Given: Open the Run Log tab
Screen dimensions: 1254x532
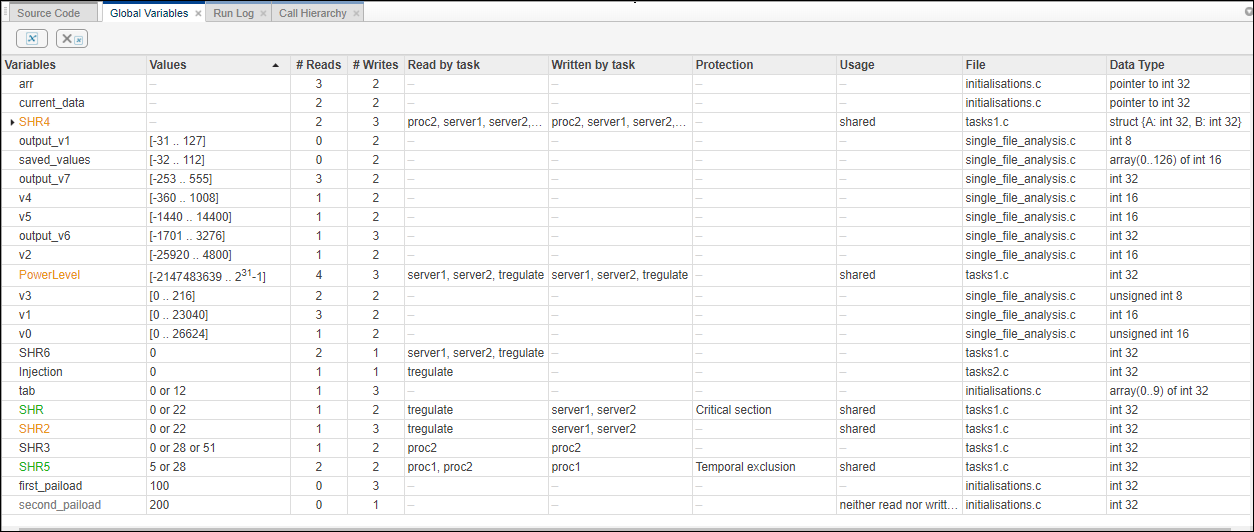Looking at the screenshot, I should coord(233,13).
